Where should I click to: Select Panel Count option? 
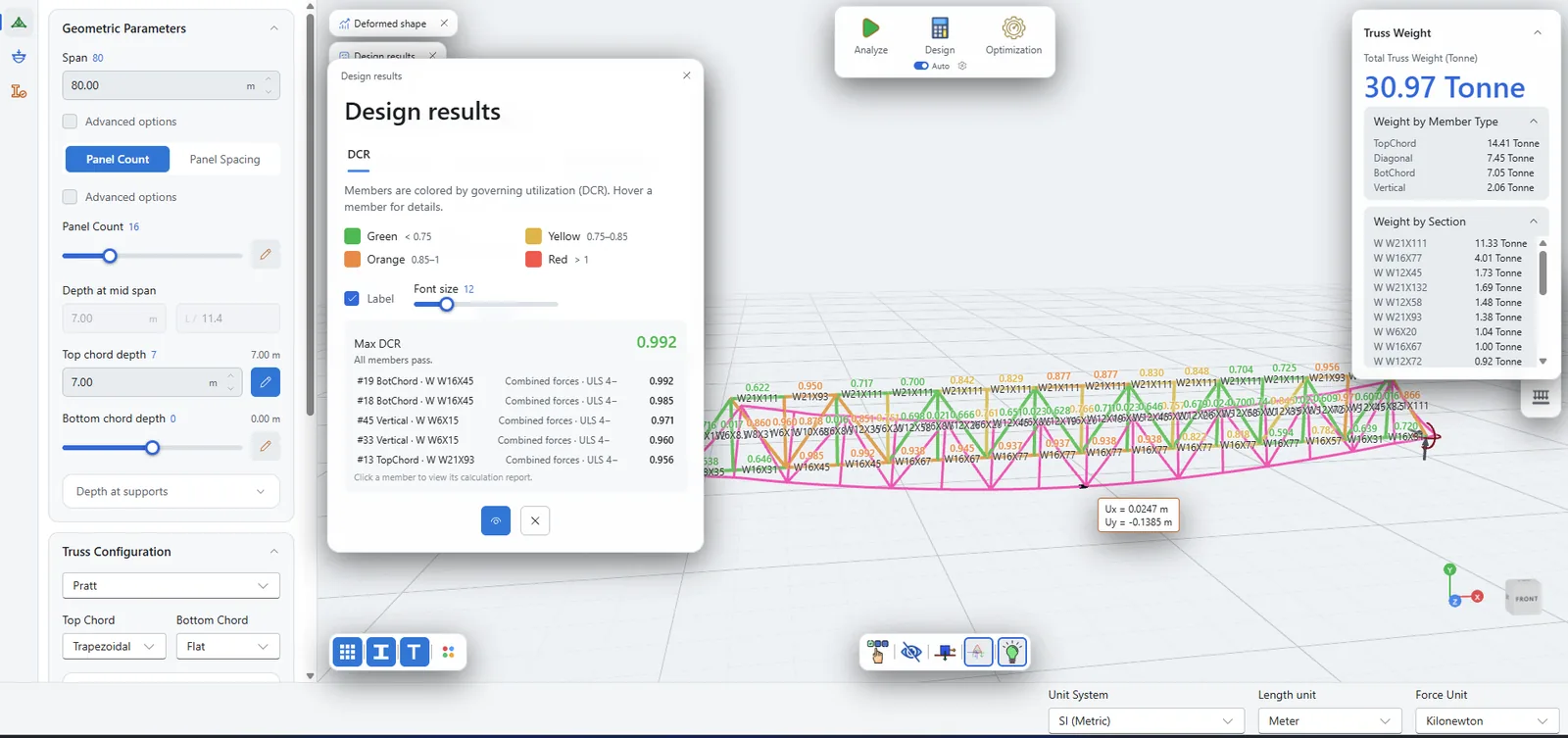tap(118, 159)
